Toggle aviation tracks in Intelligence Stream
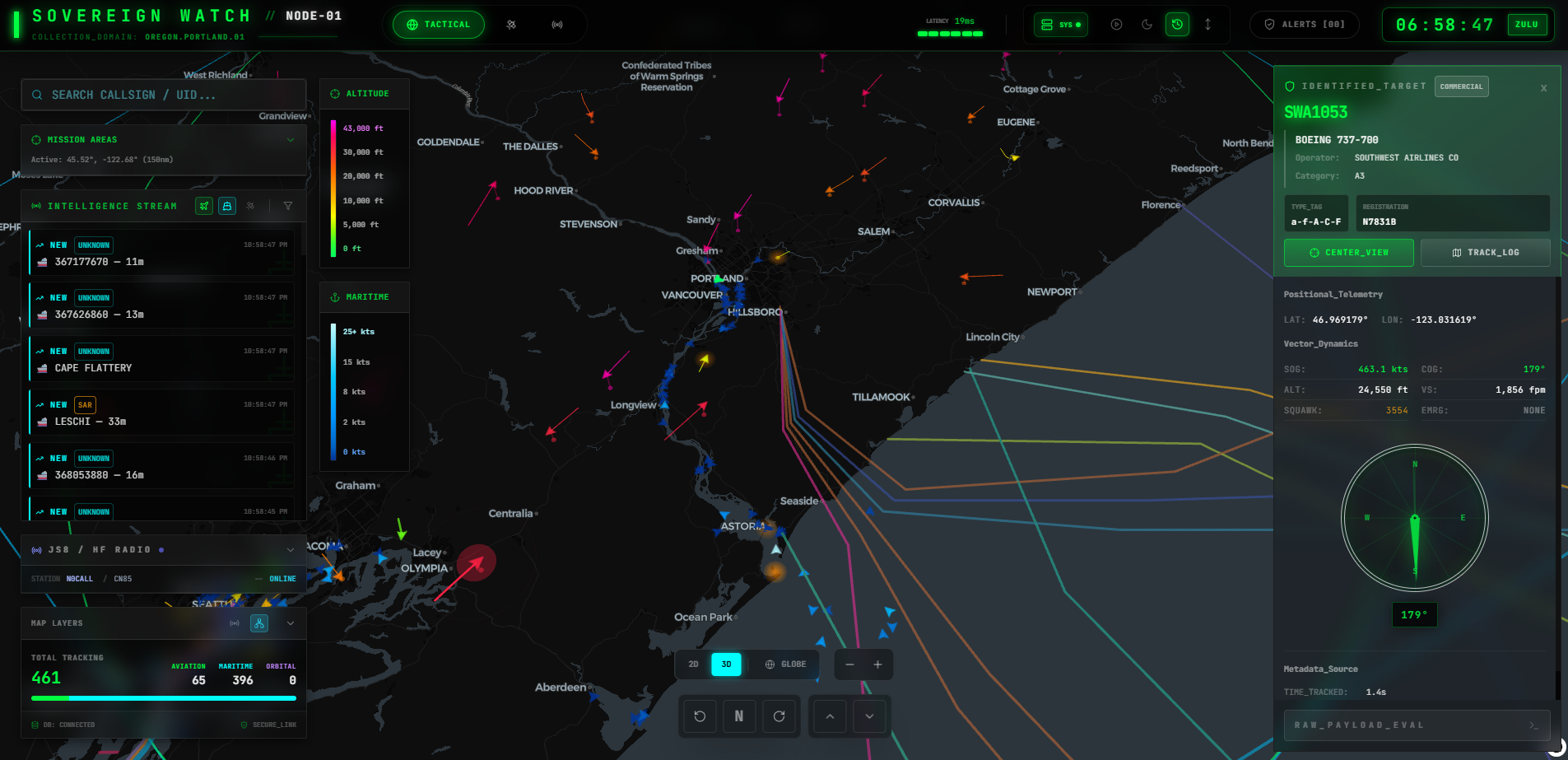The height and width of the screenshot is (760, 1568). tap(204, 206)
